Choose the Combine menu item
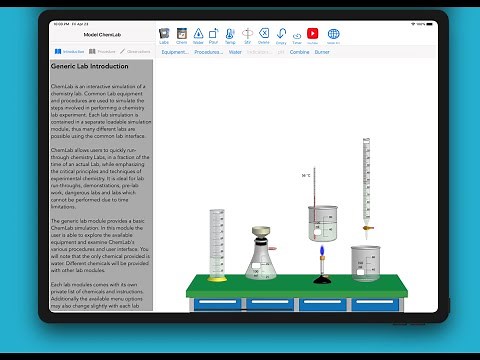 point(299,52)
